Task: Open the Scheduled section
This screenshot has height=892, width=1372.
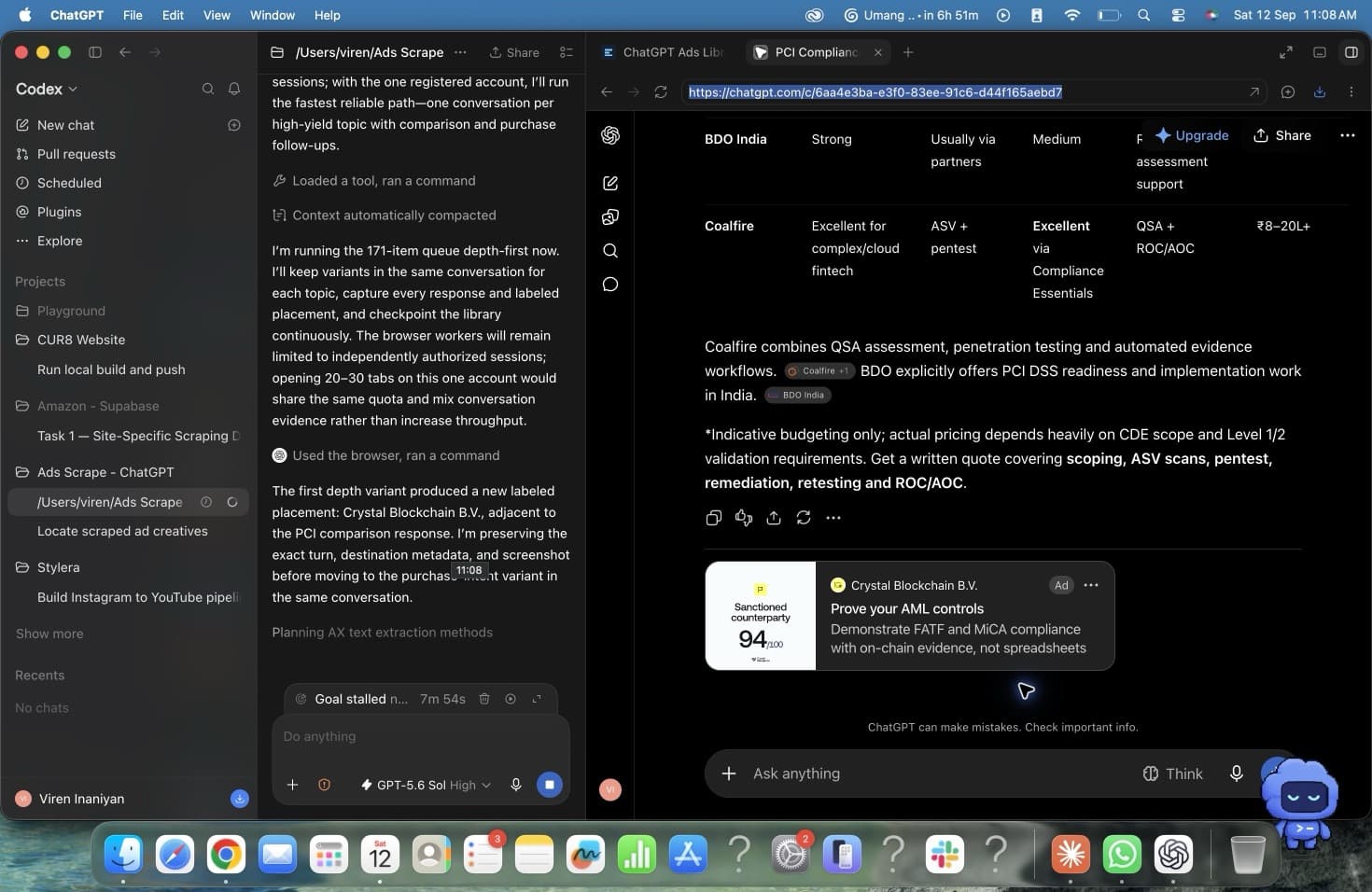Action: (69, 183)
